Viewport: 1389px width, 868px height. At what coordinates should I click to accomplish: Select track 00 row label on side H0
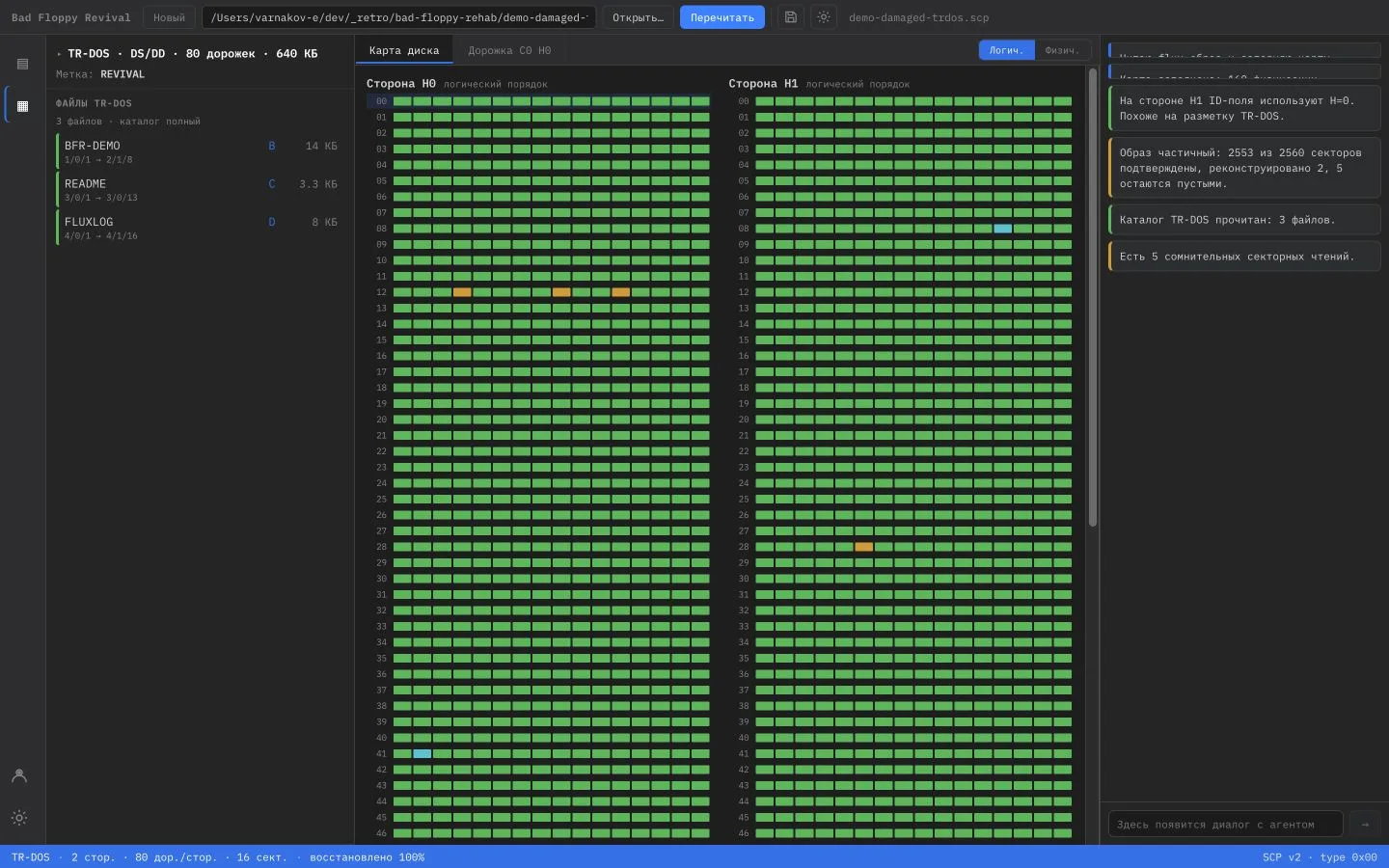click(x=382, y=101)
